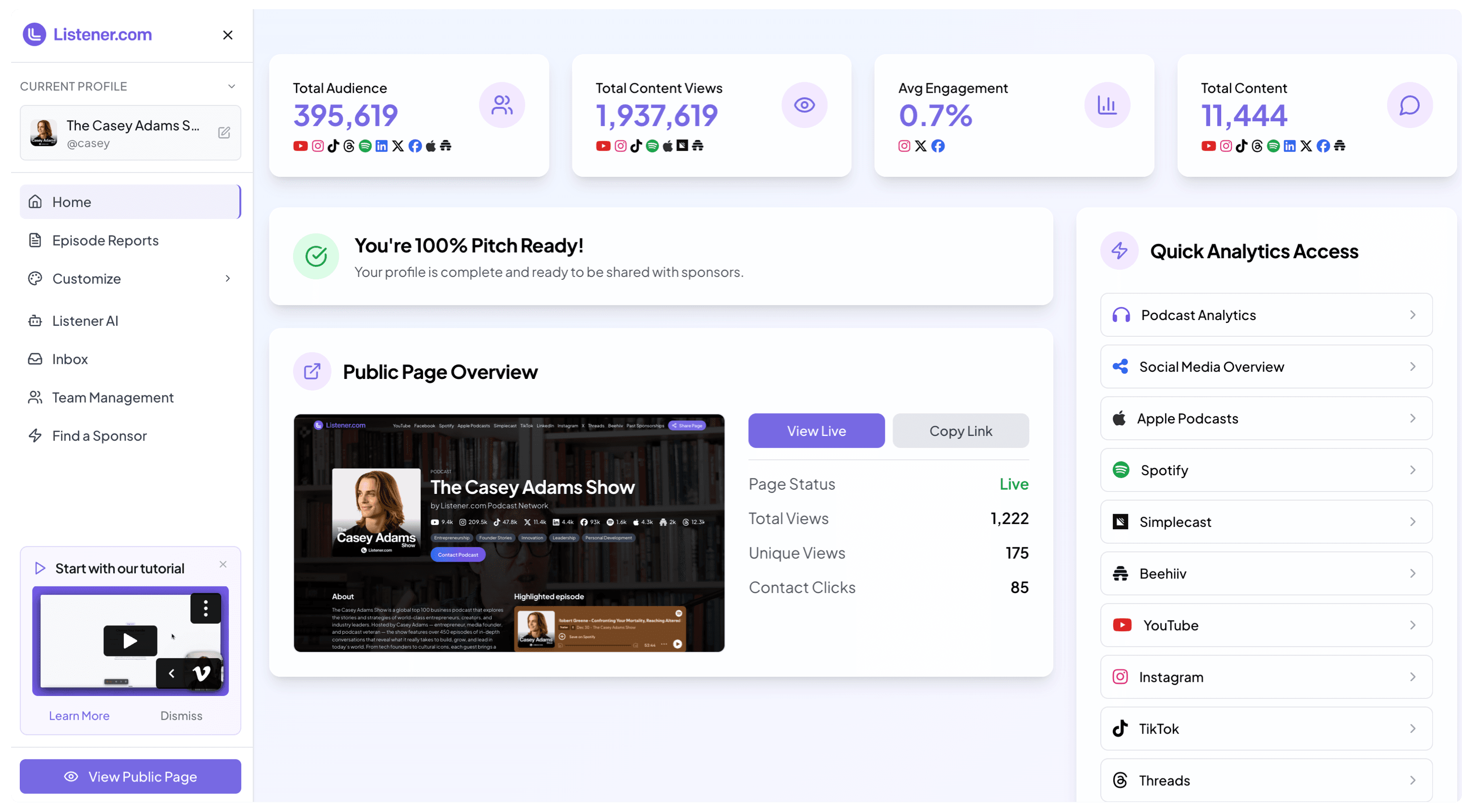Click the back arrow on tutorial video

pos(172,673)
